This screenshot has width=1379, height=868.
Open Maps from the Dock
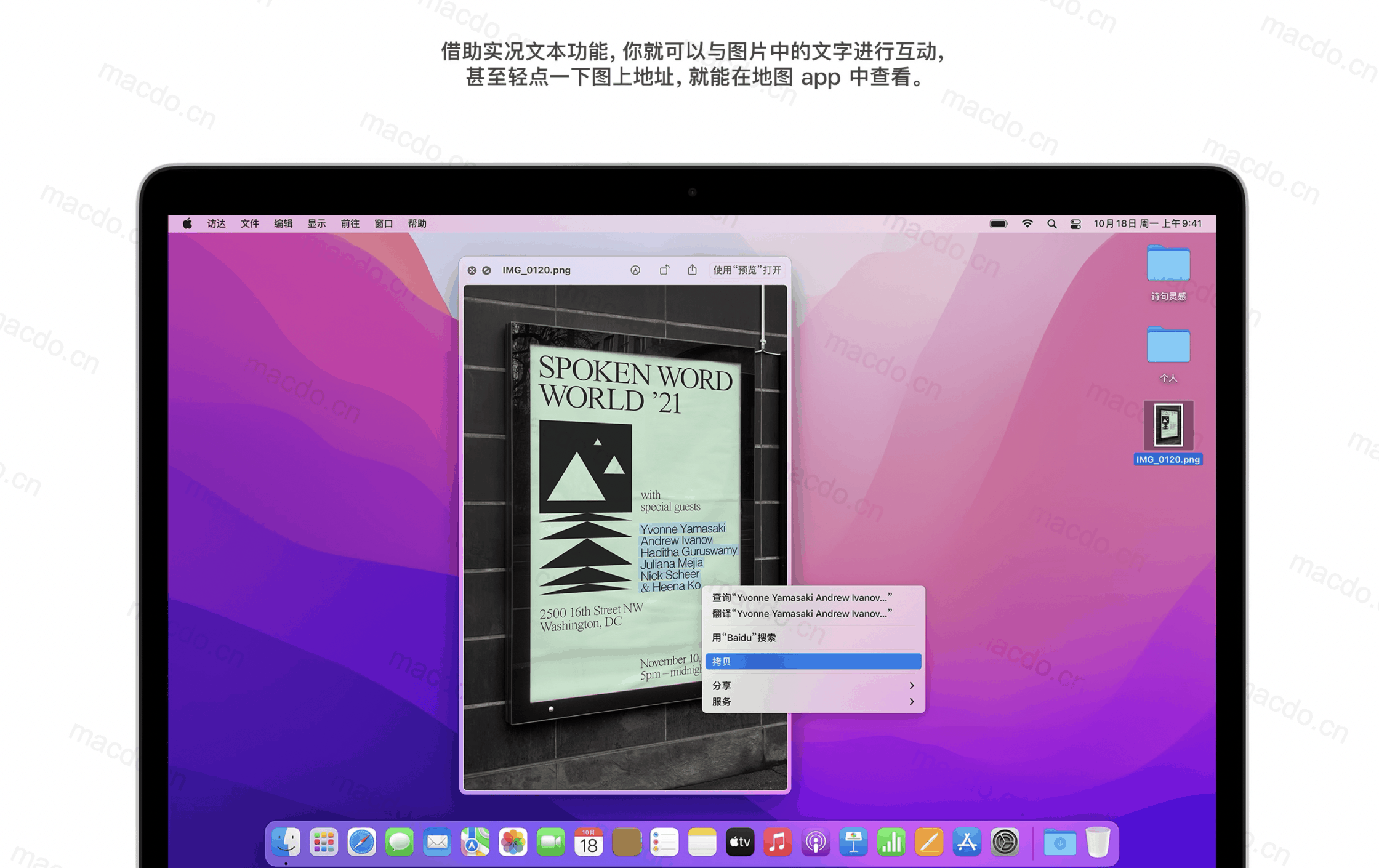[x=475, y=842]
